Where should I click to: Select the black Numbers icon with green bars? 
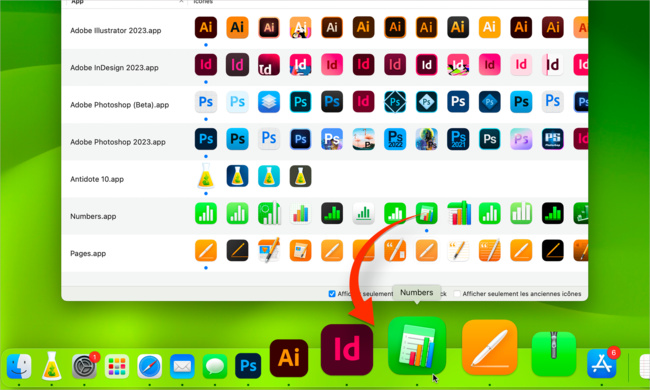(x=553, y=213)
